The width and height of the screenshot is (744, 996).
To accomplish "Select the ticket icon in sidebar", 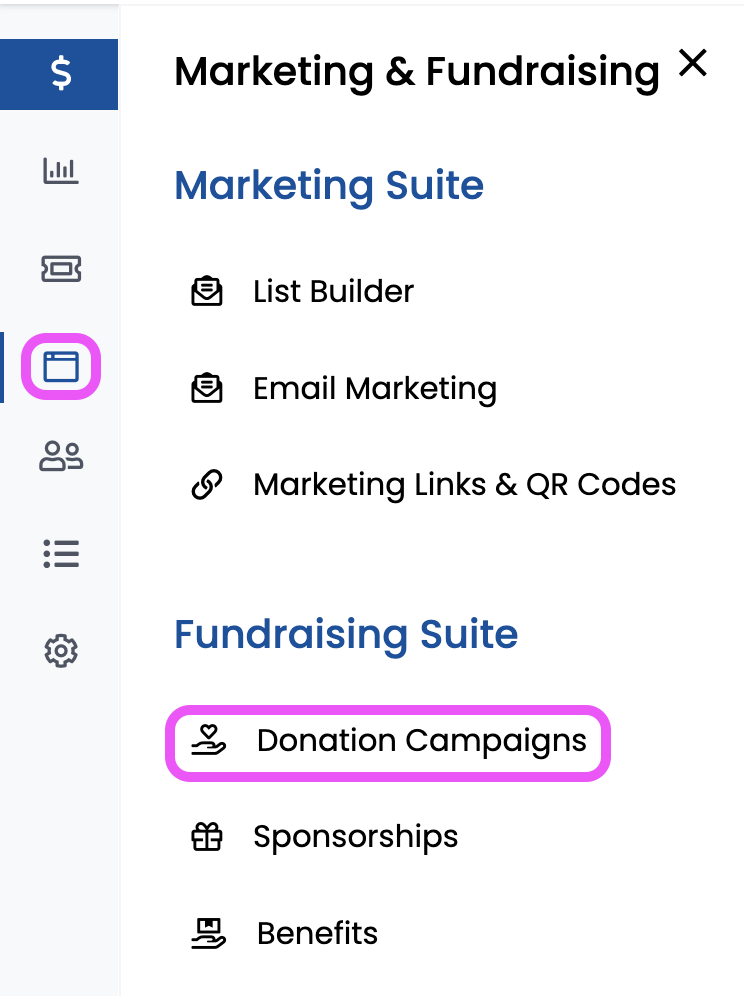I will (x=61, y=268).
